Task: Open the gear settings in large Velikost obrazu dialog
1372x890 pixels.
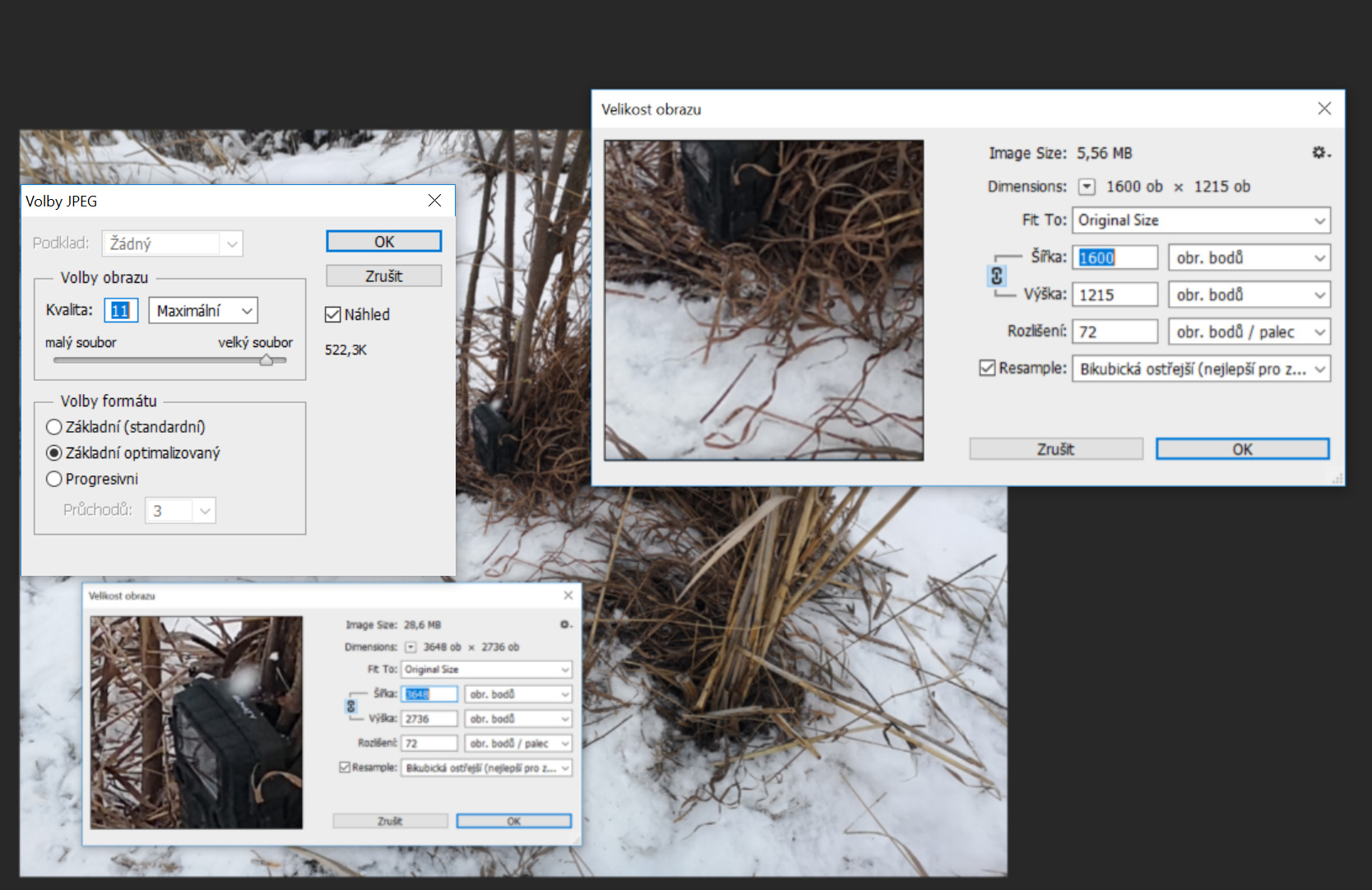Action: [x=1320, y=153]
